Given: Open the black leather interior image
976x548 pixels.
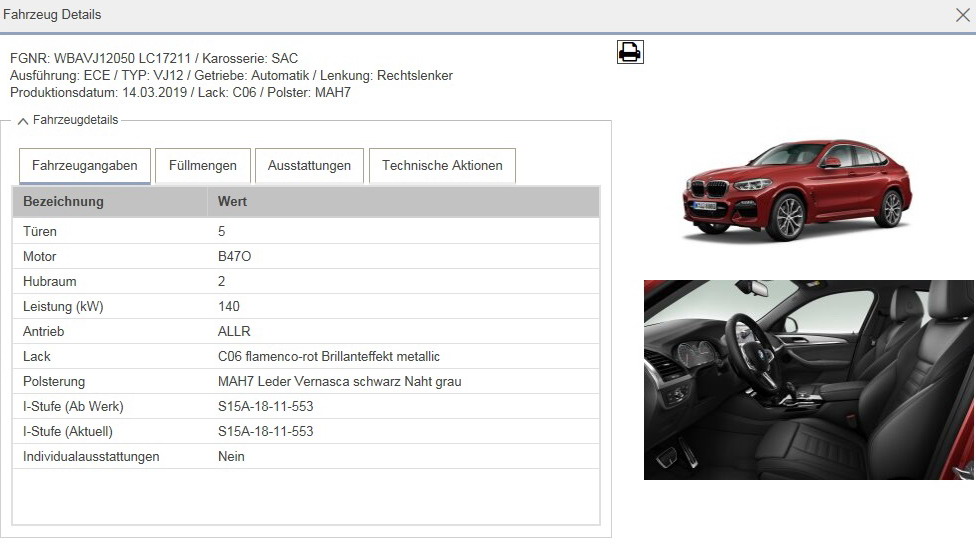Looking at the screenshot, I should pos(808,379).
